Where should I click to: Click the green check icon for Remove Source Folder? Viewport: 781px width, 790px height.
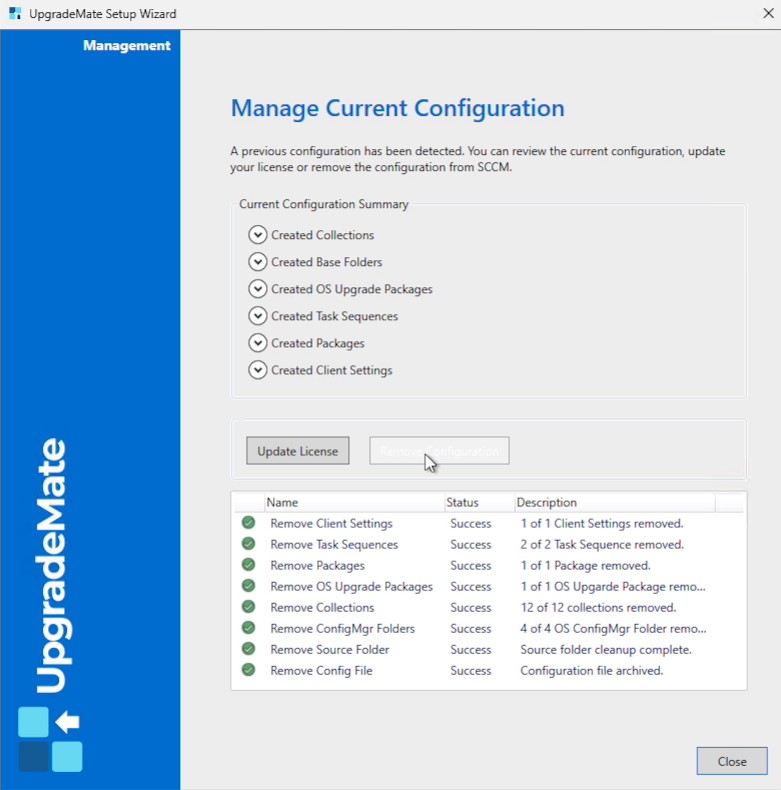pos(248,649)
